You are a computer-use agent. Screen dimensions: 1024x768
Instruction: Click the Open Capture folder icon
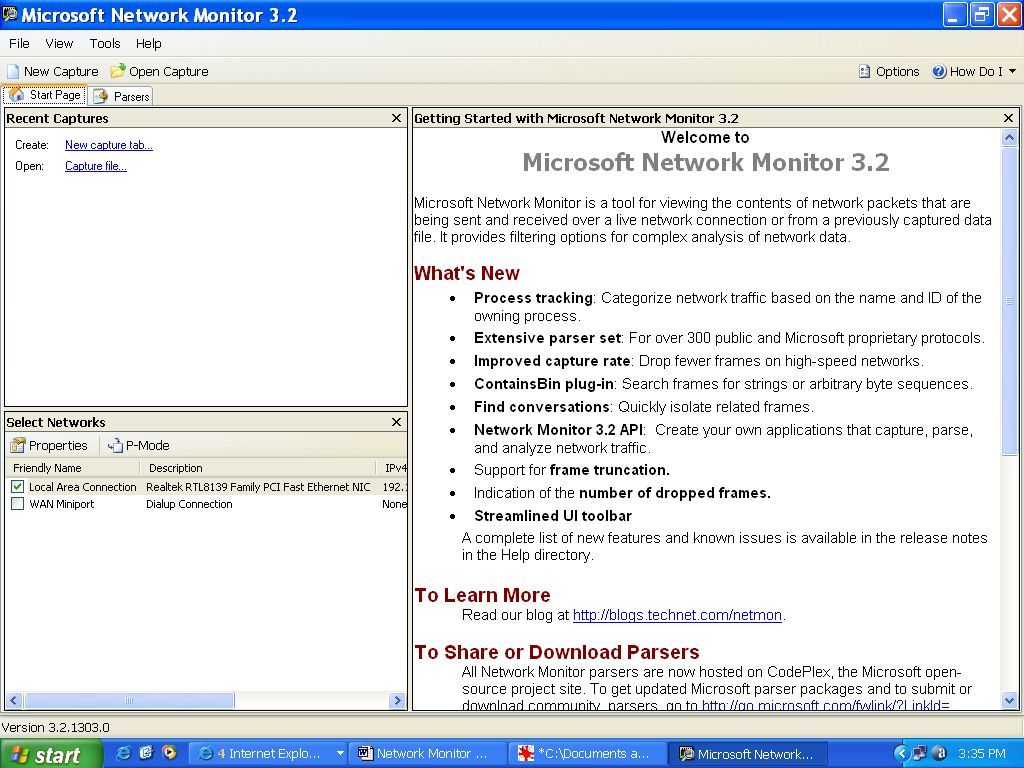[x=118, y=72]
